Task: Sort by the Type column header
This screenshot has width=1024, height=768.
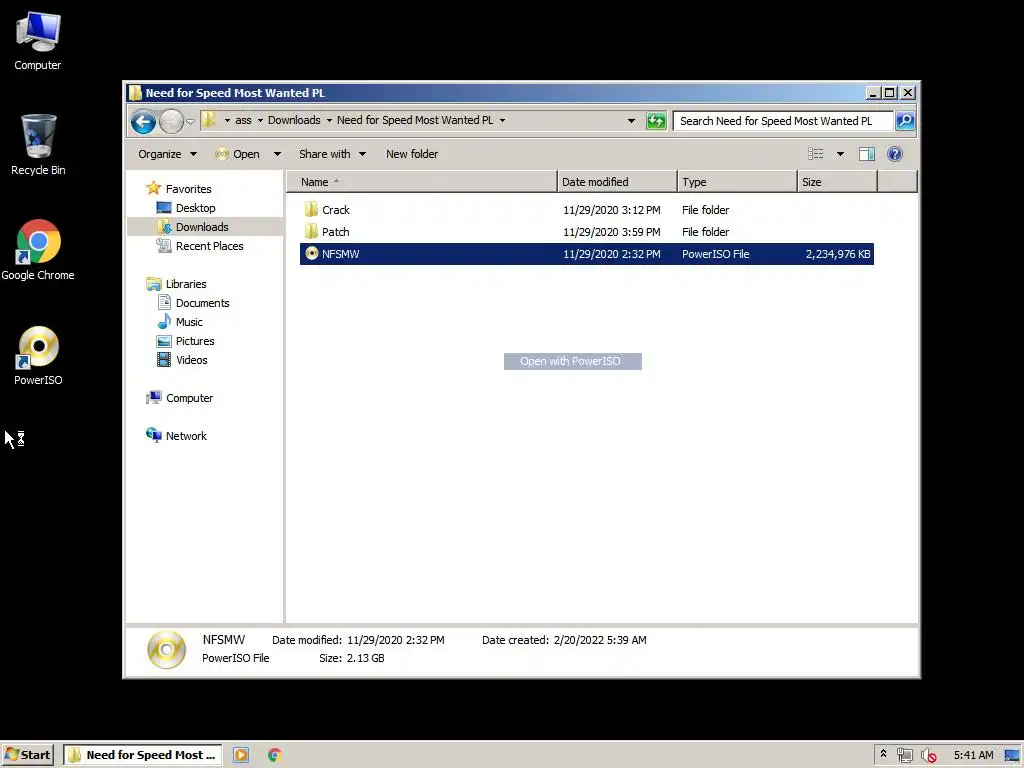Action: pos(738,182)
